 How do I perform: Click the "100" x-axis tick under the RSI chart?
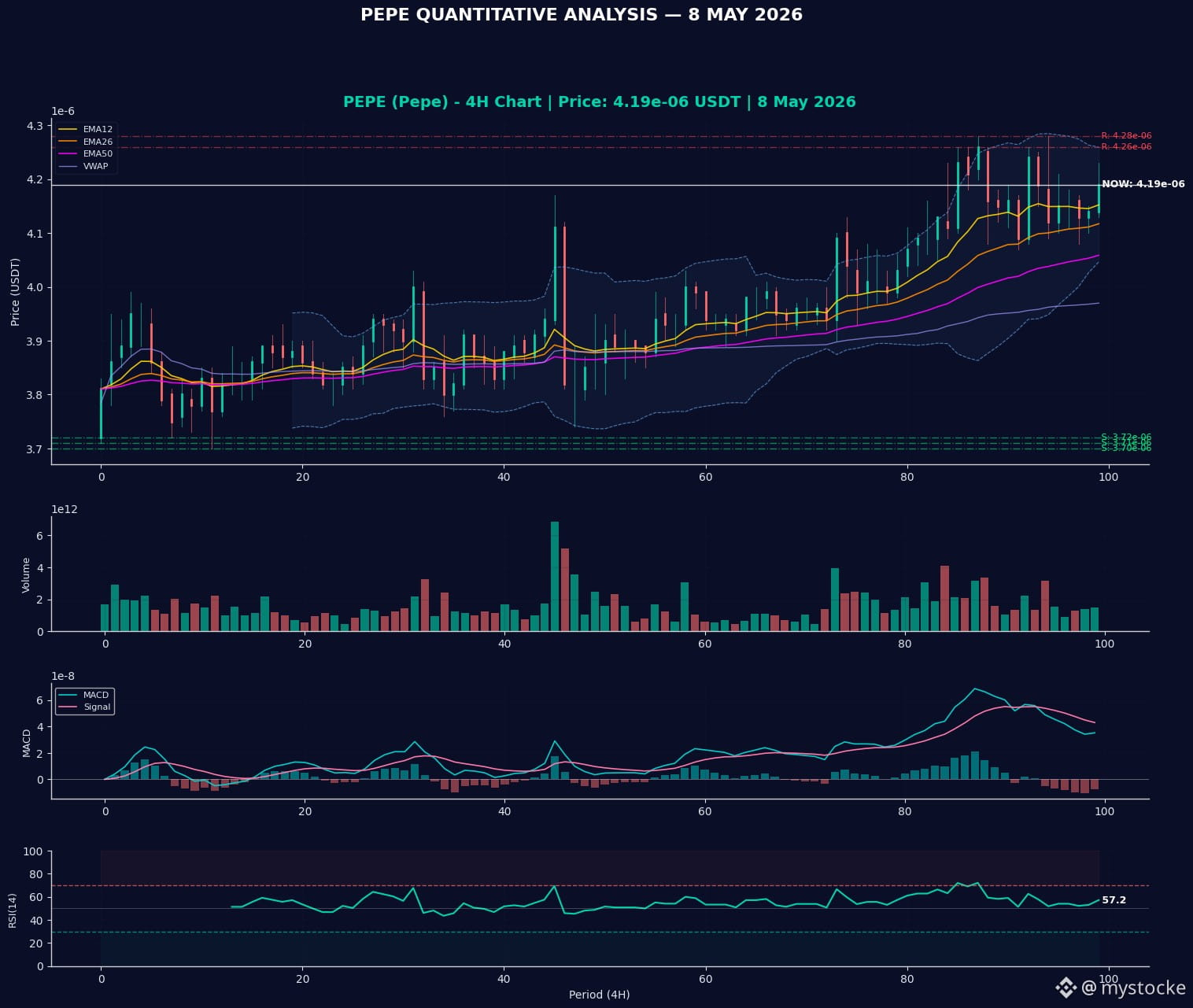(1108, 979)
